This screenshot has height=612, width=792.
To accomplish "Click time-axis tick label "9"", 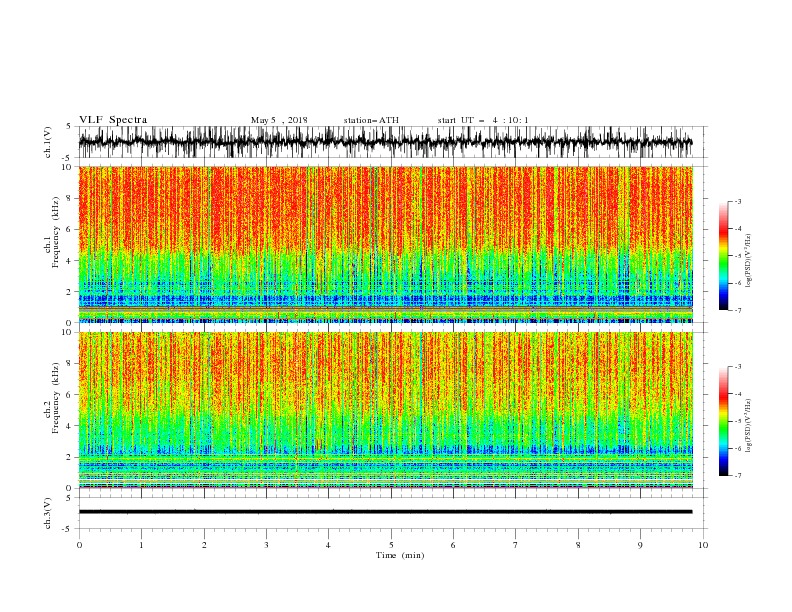I will pos(640,545).
